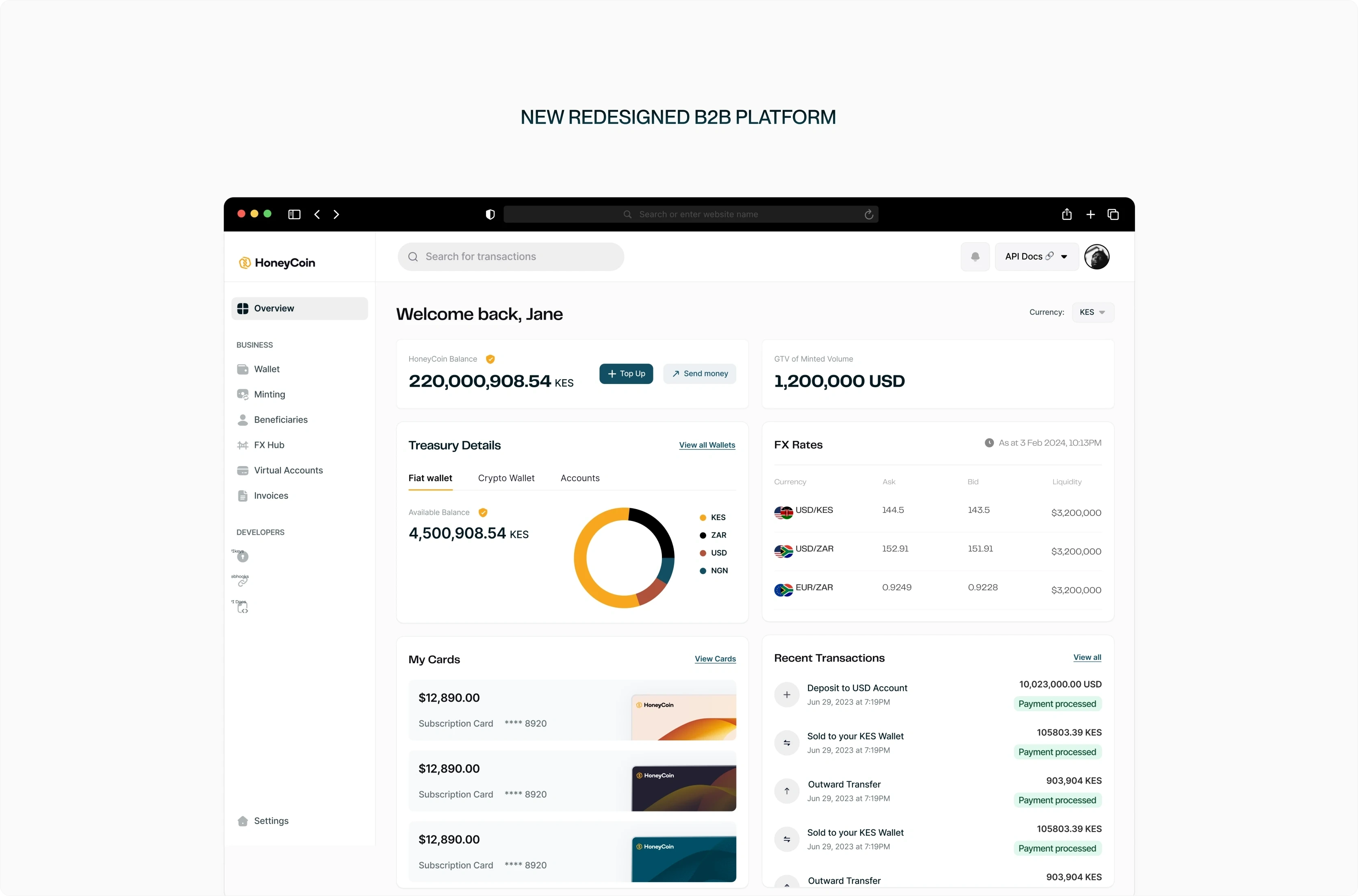Screen dimensions: 1358x896
Task: Open Wallet from the sidebar
Action: 266,369
